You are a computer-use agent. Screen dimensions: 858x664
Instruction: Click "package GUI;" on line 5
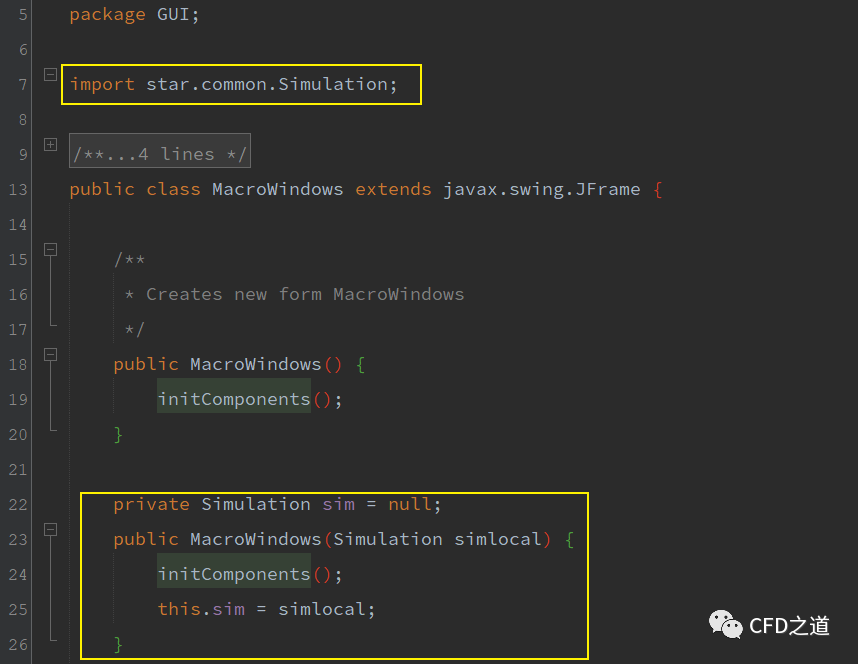134,15
